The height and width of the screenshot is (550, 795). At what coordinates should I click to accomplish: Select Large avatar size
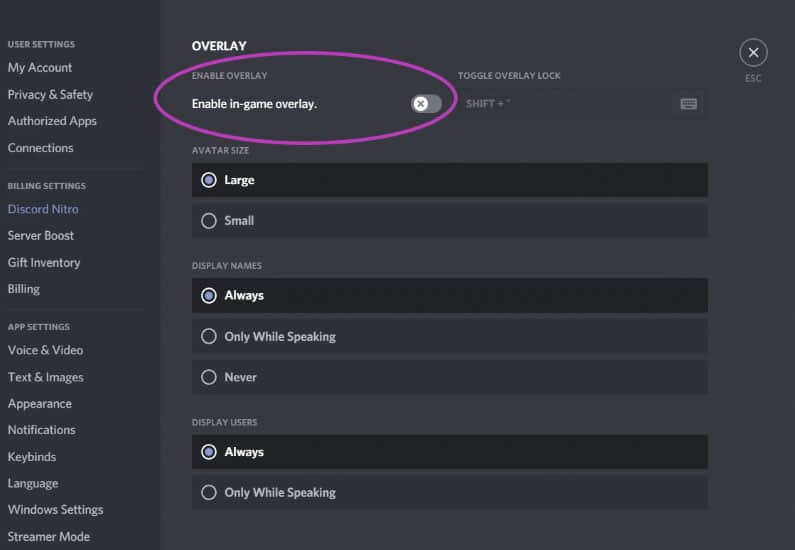[209, 180]
